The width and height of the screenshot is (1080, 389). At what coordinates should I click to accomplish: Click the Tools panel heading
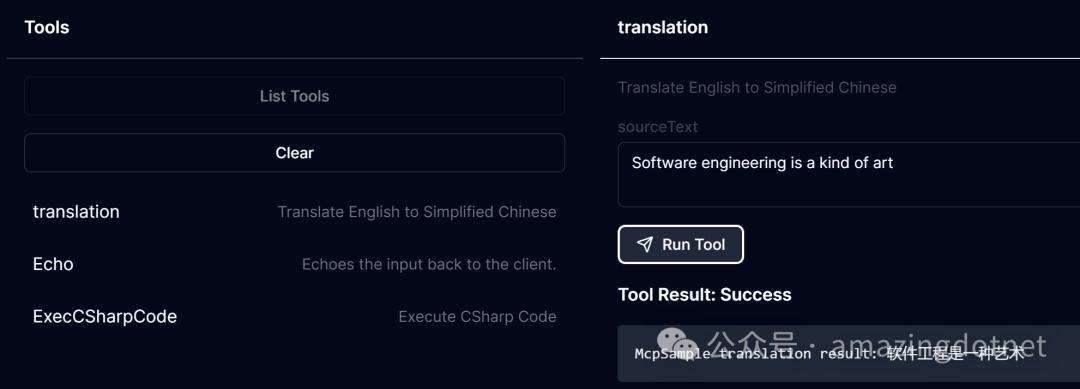pos(47,28)
